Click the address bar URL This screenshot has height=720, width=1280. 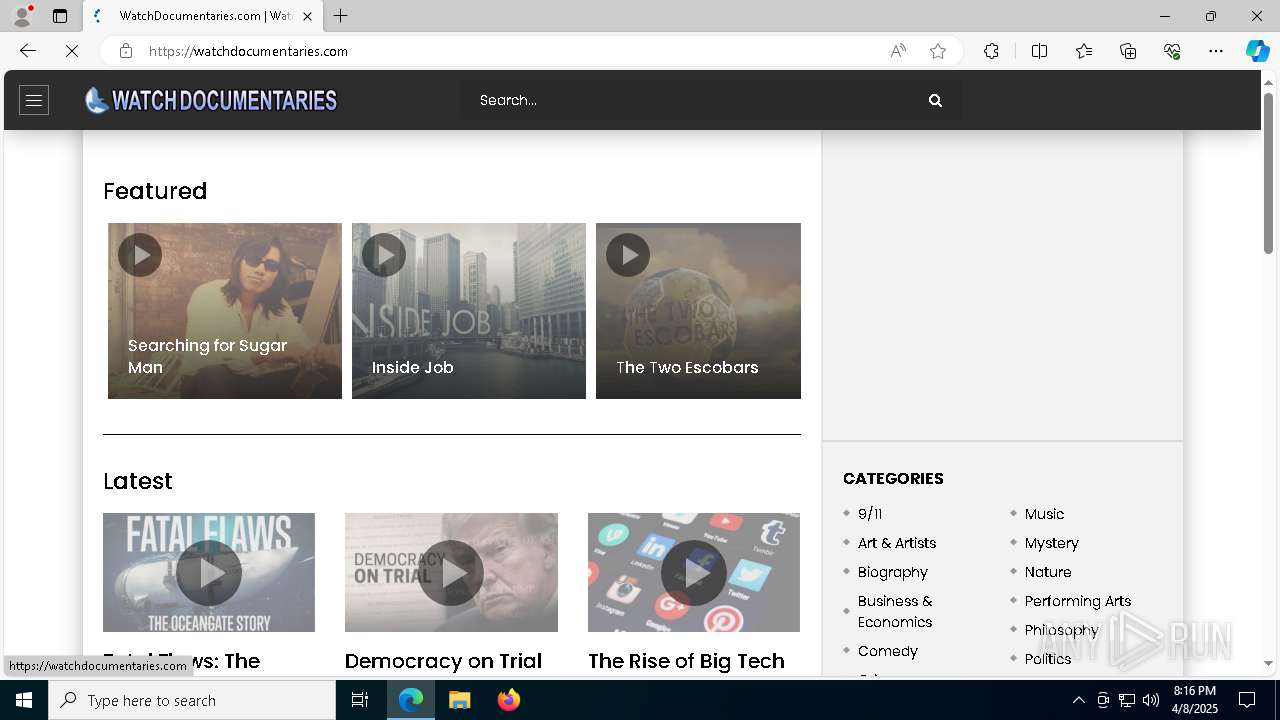(248, 51)
